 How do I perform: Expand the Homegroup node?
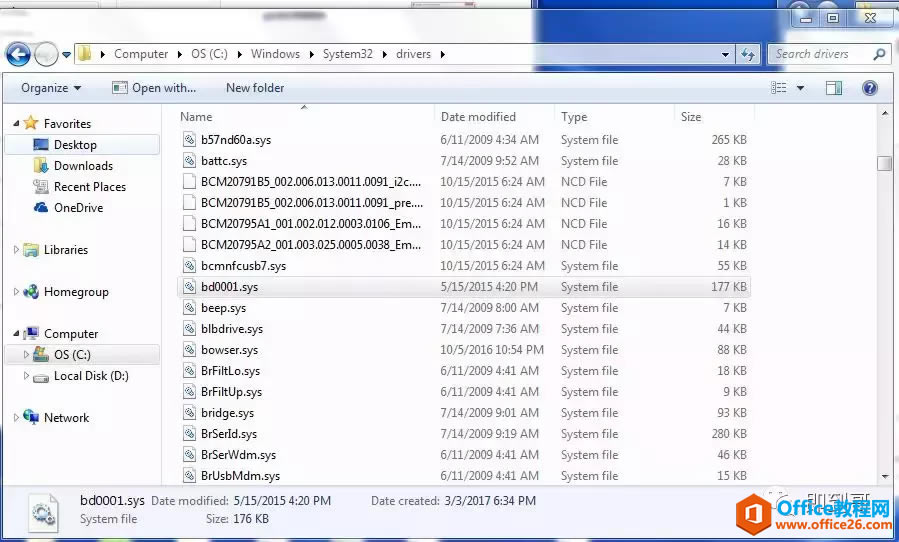[x=16, y=291]
